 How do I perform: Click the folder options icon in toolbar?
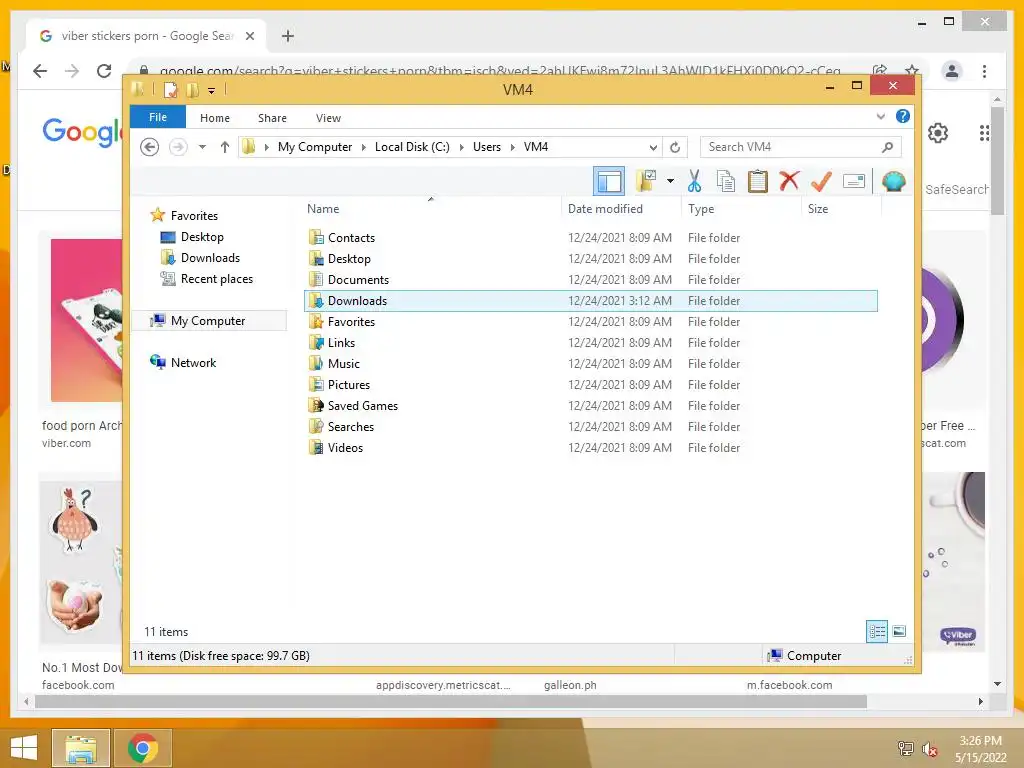[646, 181]
